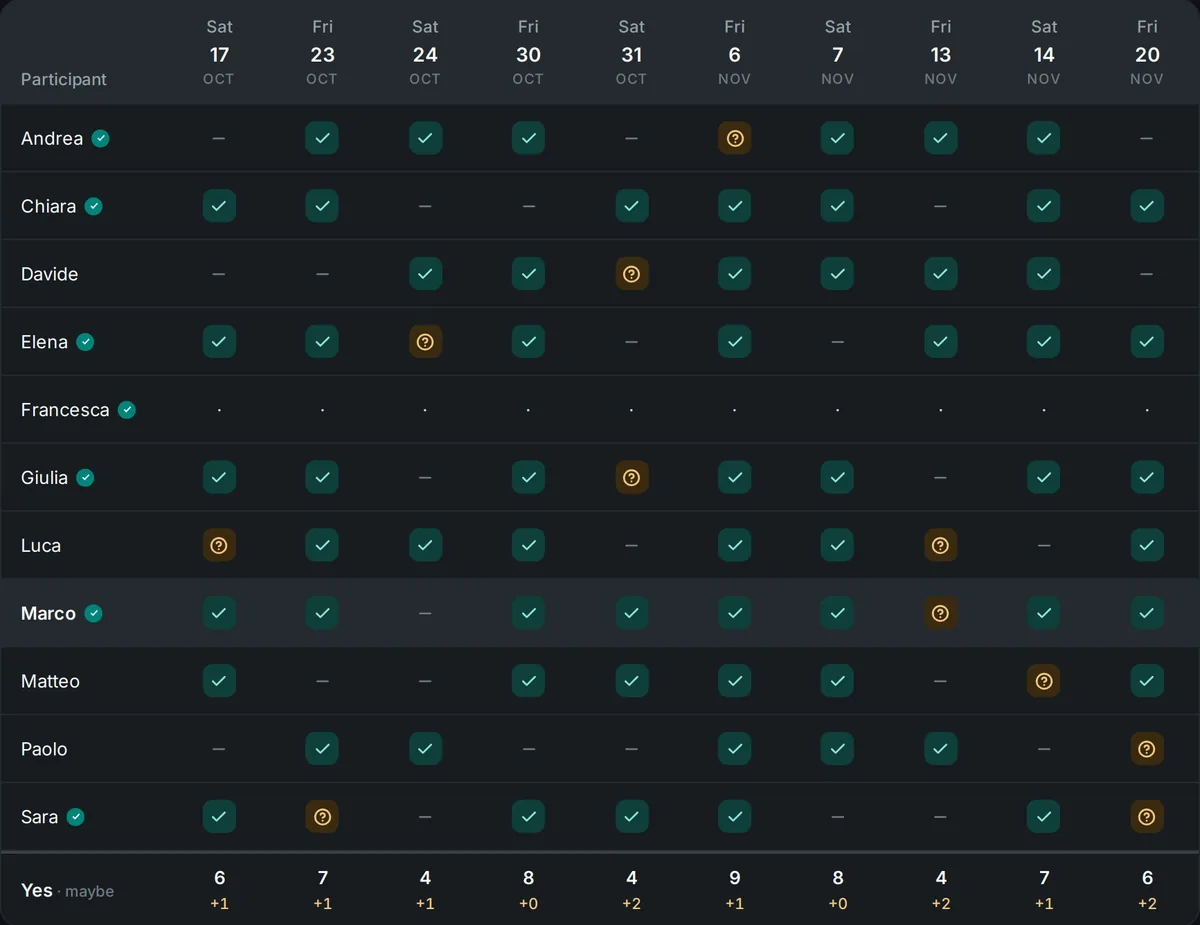Click the name Francesca
Viewport: 1200px width, 925px height.
click(65, 410)
